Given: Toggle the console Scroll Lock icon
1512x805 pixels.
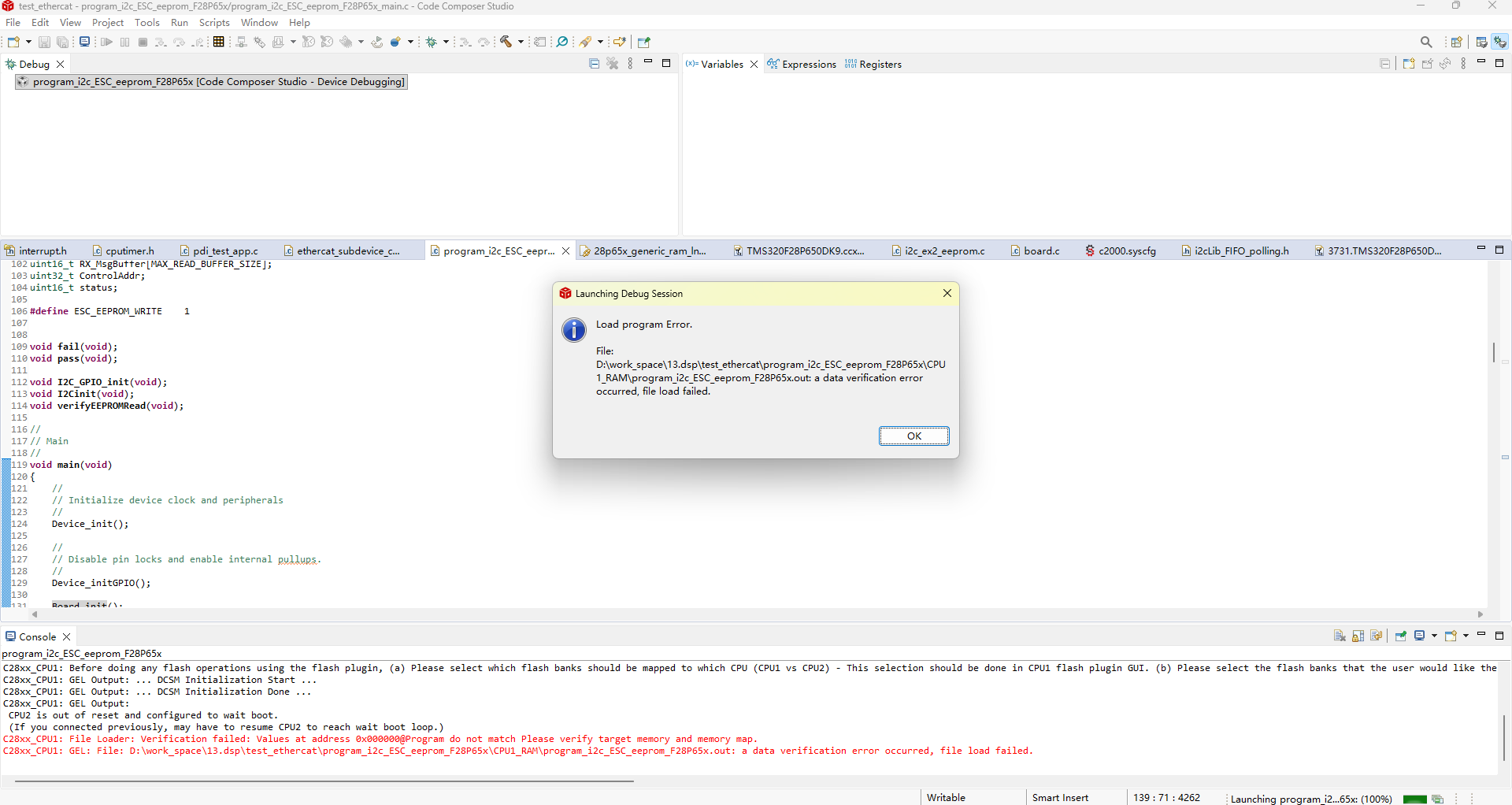Looking at the screenshot, I should coord(1358,636).
